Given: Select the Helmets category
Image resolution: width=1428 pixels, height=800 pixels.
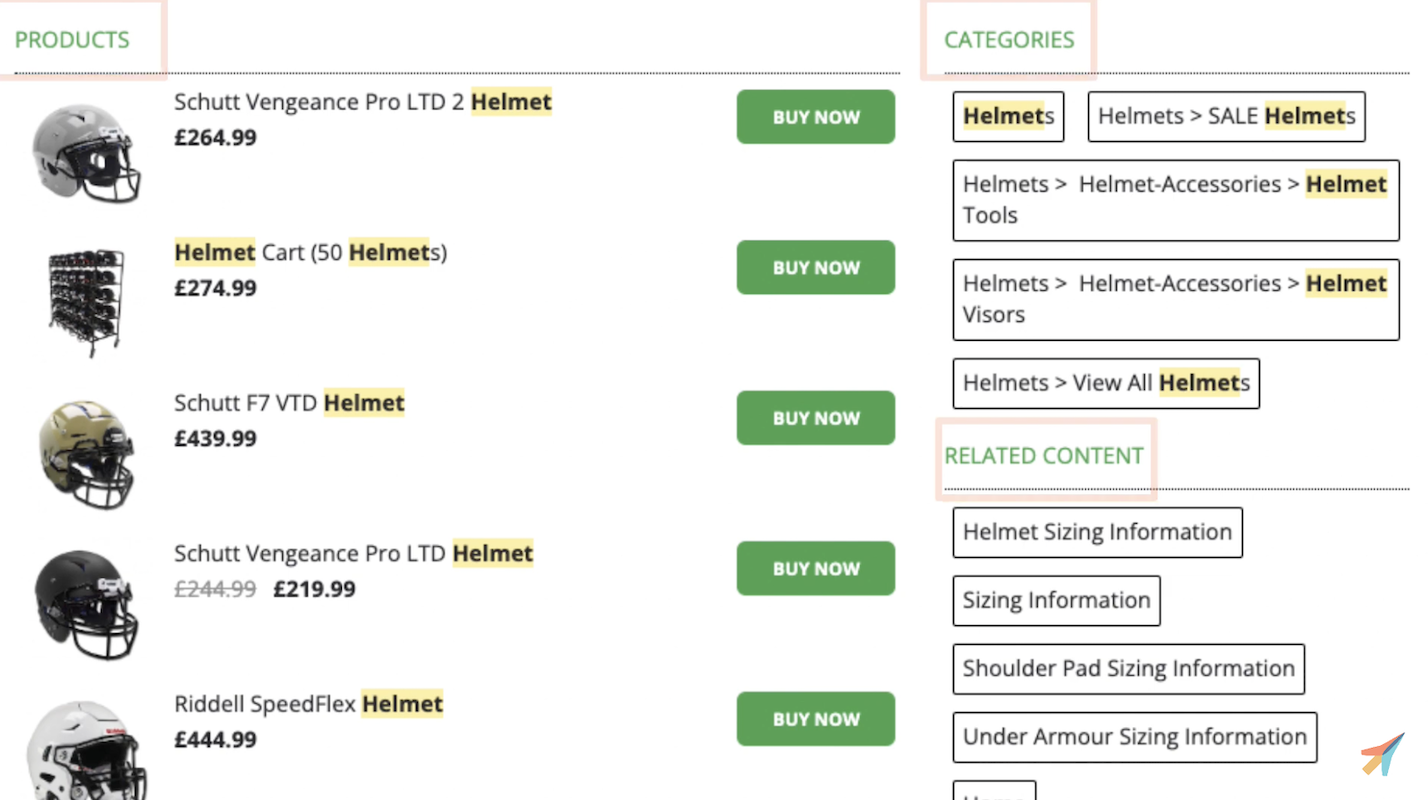Looking at the screenshot, I should tap(1008, 116).
